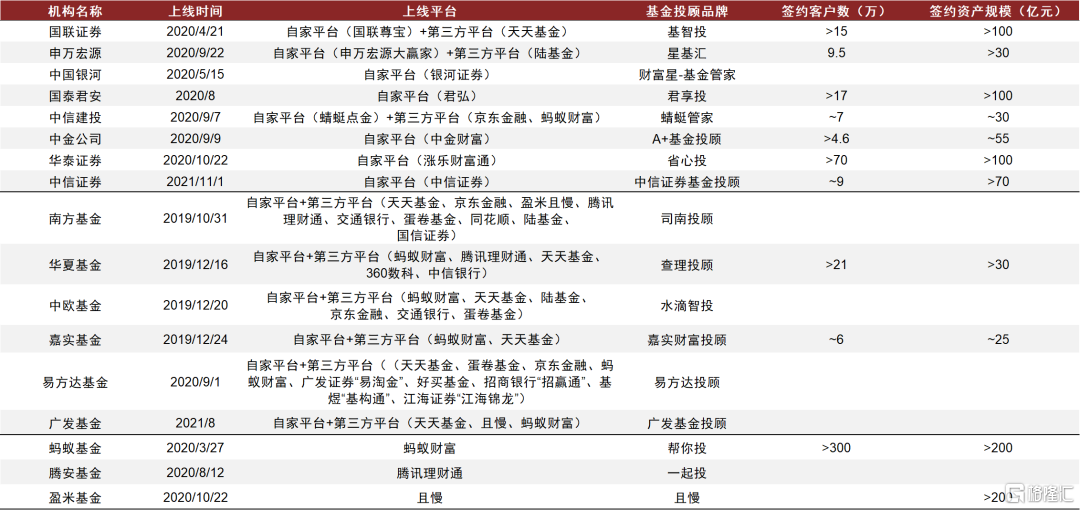Click the 蜻蜓管家 brand cell
Viewport: 1080px width, 510px height.
click(687, 117)
